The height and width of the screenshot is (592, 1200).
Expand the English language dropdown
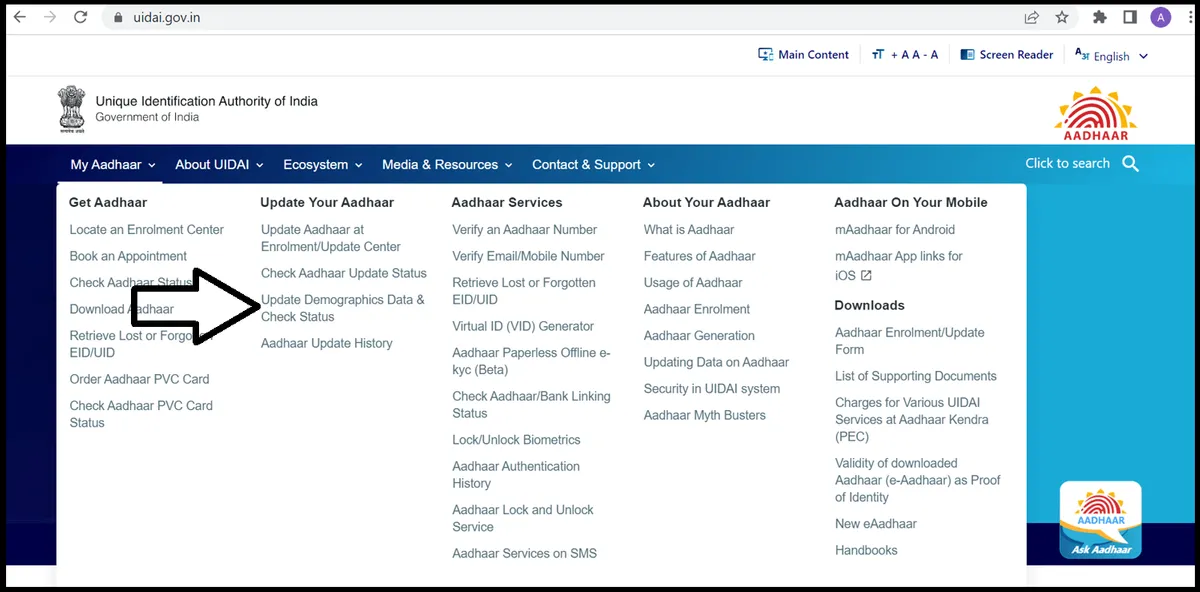(x=1112, y=56)
